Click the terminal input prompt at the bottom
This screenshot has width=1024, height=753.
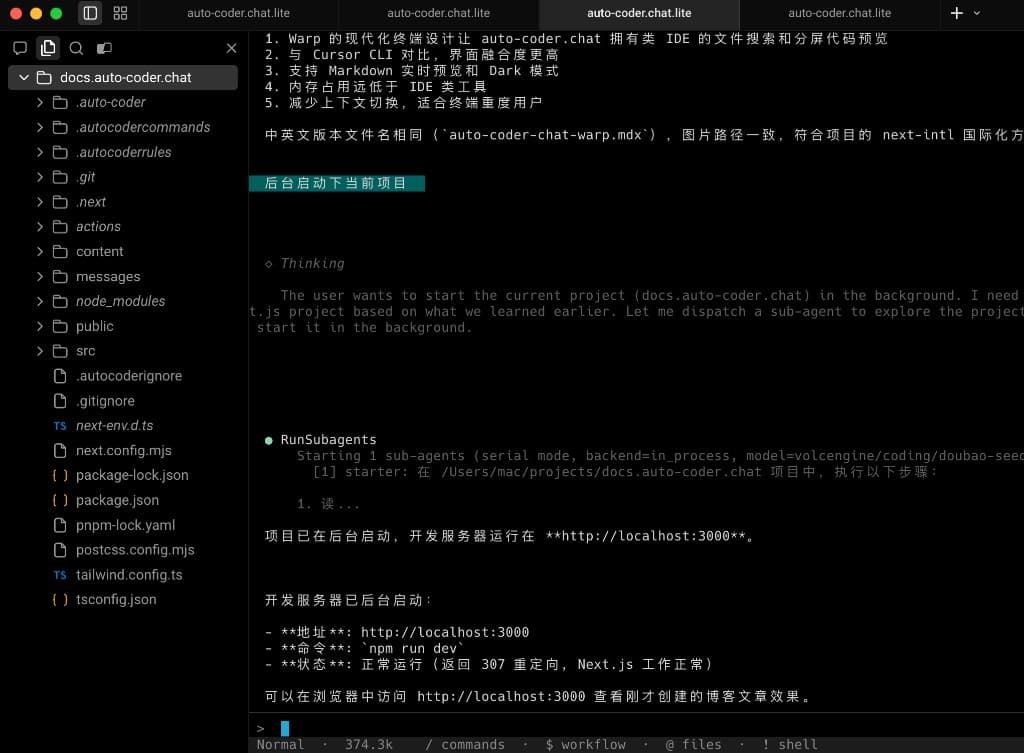click(283, 728)
